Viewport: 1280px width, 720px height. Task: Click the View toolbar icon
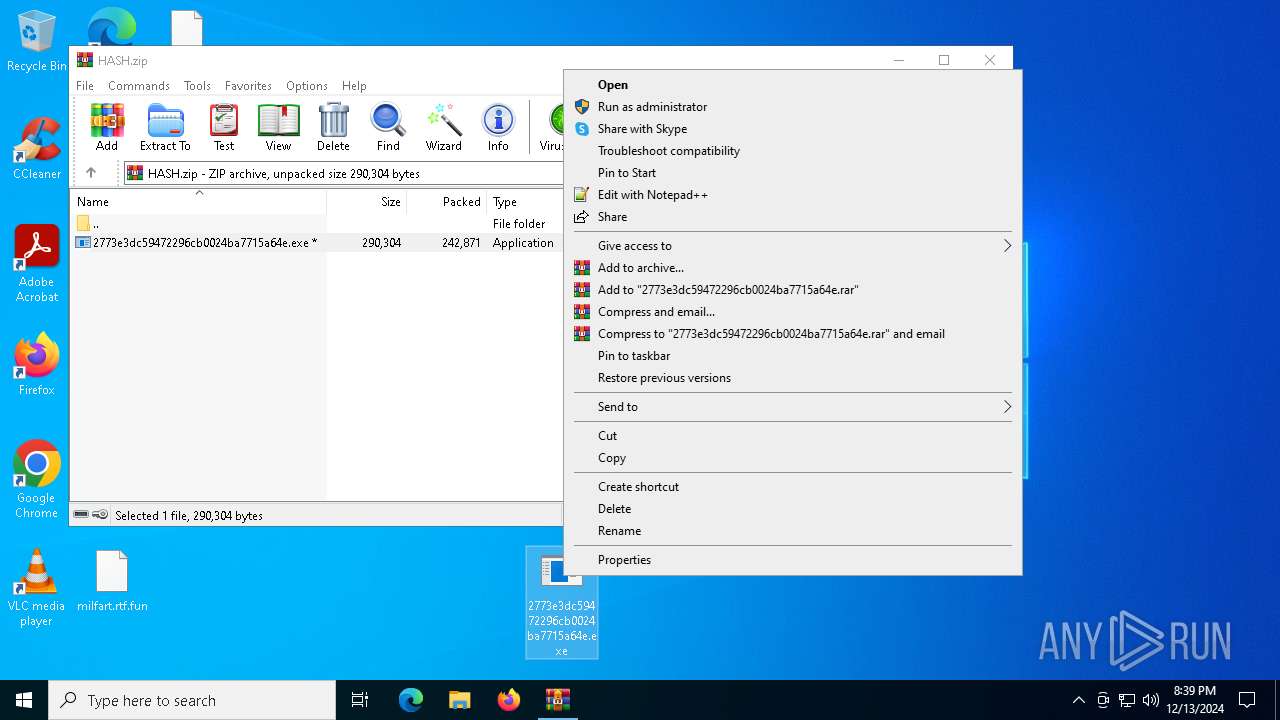click(278, 127)
